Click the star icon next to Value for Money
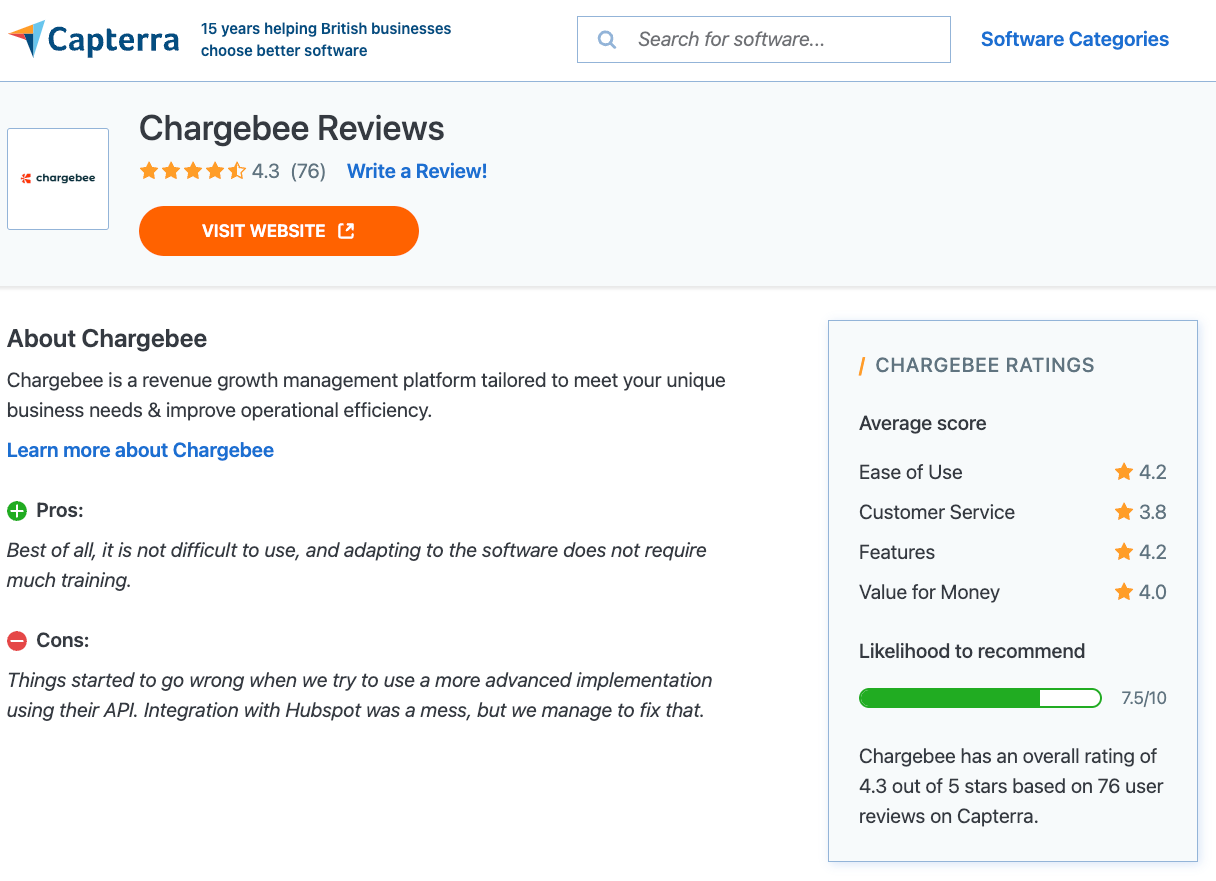This screenshot has width=1216, height=881. click(1122, 592)
